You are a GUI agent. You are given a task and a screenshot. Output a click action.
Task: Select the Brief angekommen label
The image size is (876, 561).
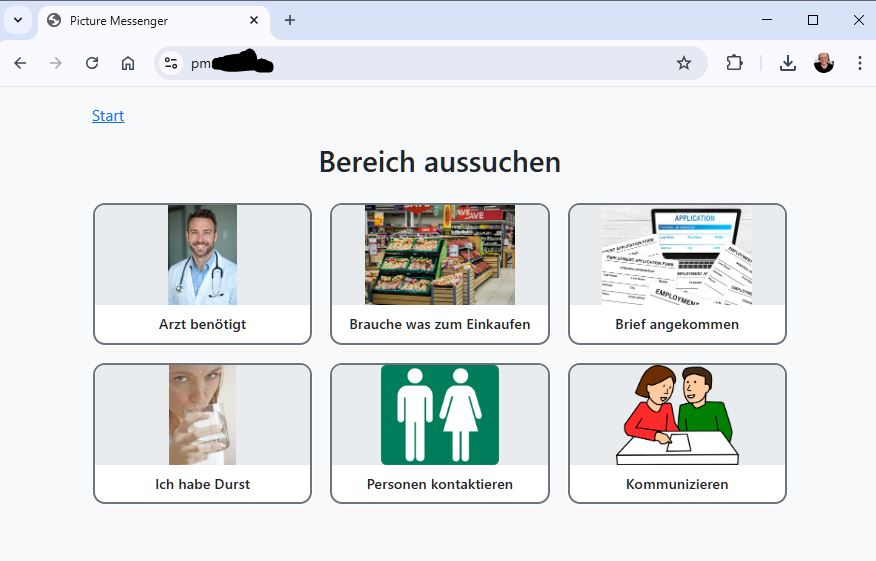pyautogui.click(x=677, y=324)
